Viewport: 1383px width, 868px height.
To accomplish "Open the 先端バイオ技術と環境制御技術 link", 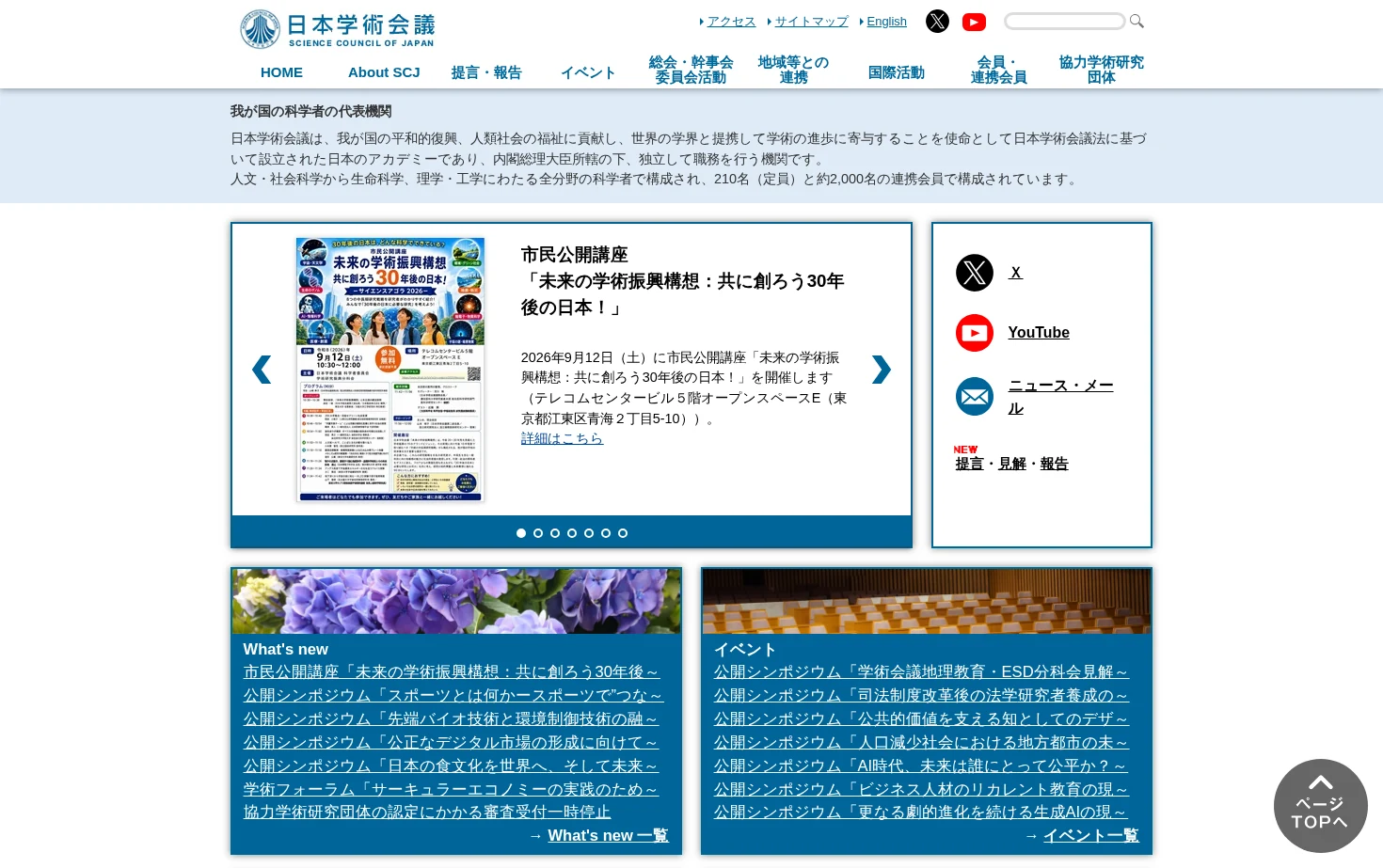I will [x=451, y=719].
